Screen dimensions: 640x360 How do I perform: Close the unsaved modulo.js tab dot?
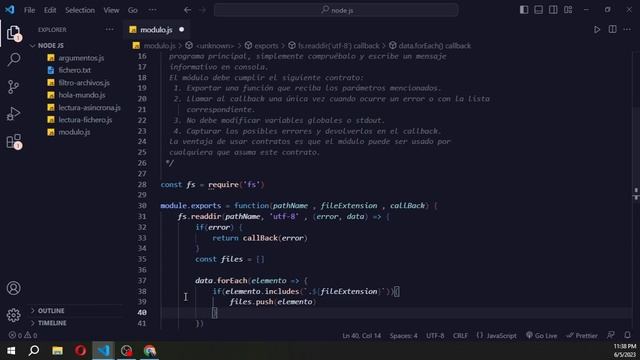[x=182, y=29]
